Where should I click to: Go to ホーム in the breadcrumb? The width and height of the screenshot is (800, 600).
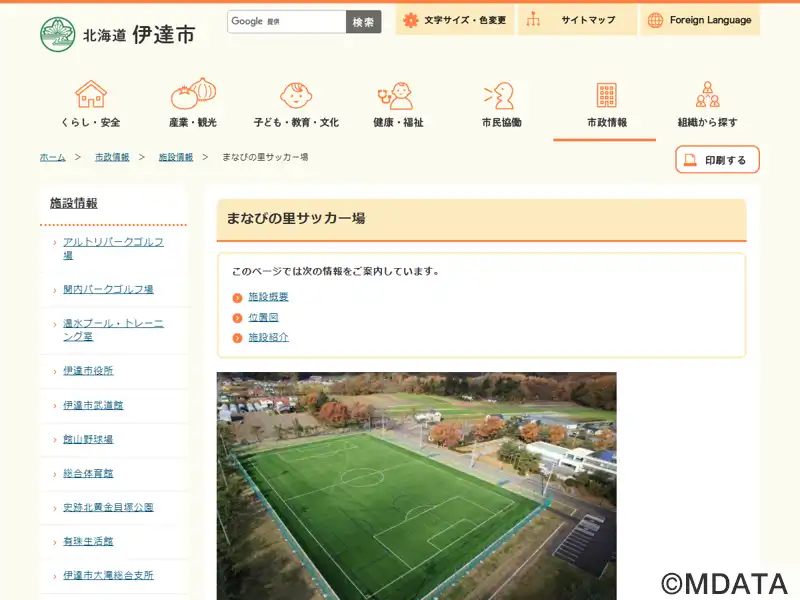[x=53, y=157]
